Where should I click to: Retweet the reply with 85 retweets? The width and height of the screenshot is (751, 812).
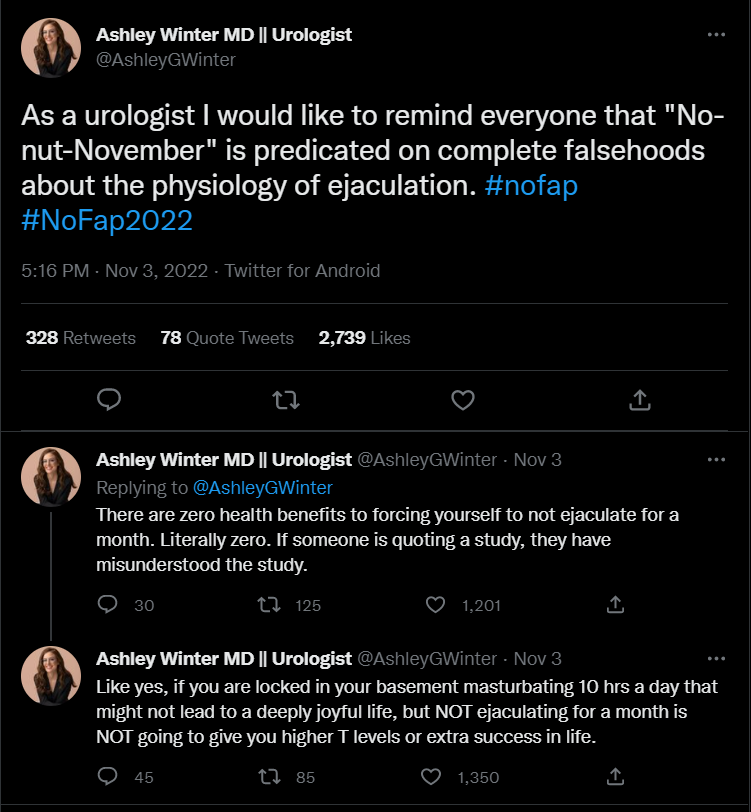tap(268, 777)
